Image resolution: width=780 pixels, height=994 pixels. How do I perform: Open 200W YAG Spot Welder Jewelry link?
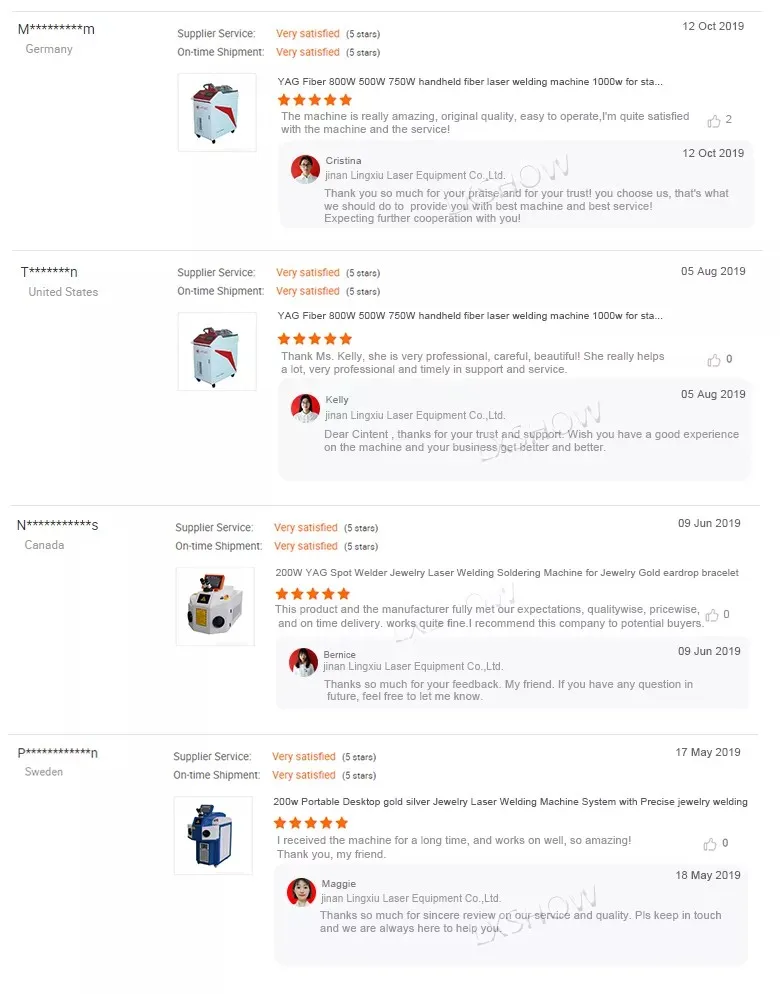click(507, 573)
